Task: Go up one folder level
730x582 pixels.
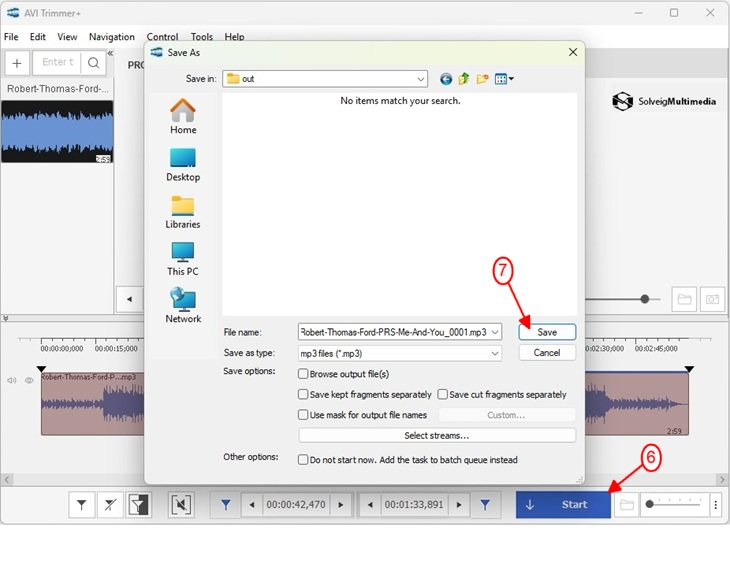Action: click(464, 79)
